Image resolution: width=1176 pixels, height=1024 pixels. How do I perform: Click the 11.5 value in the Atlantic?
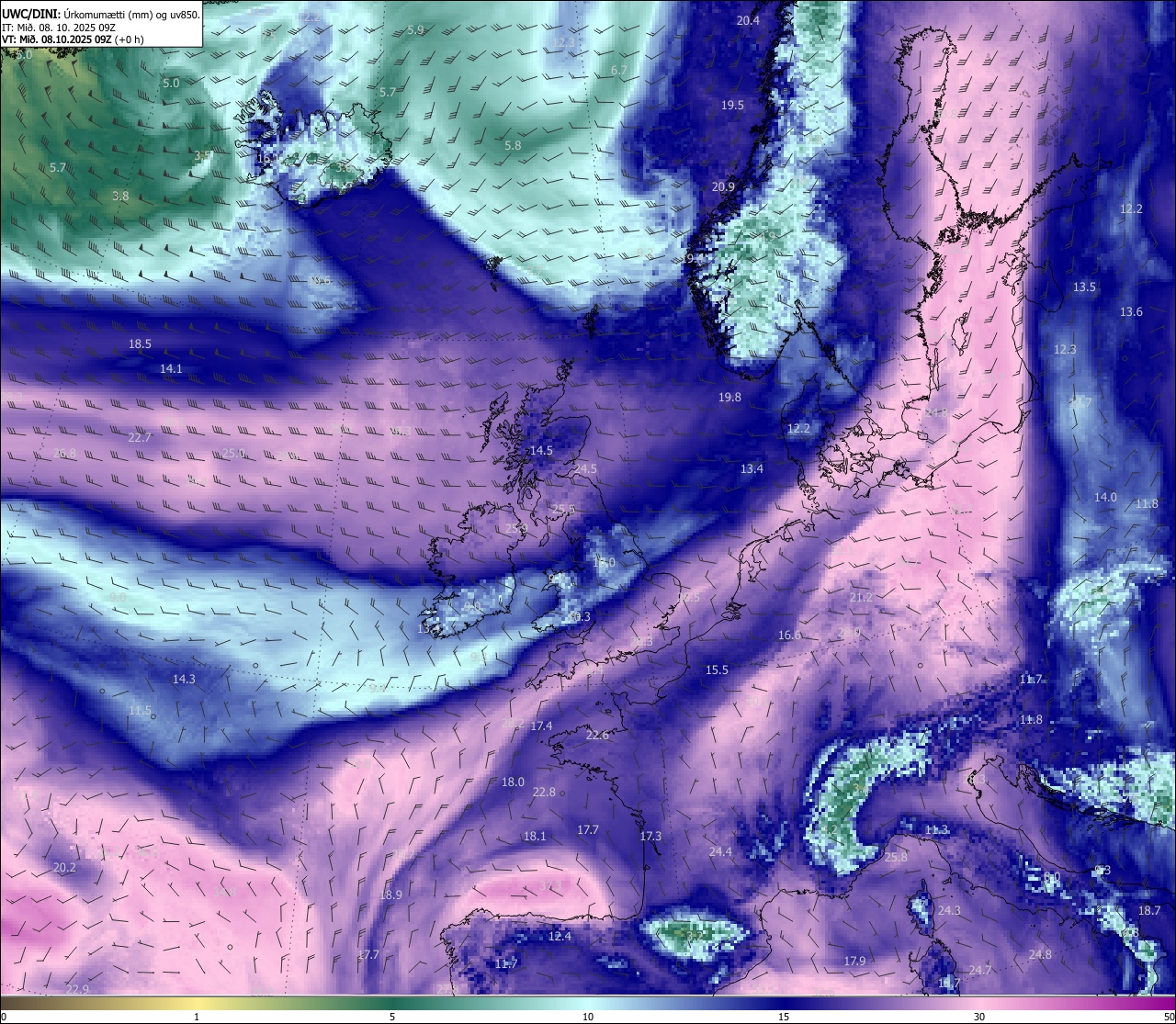pos(140,711)
